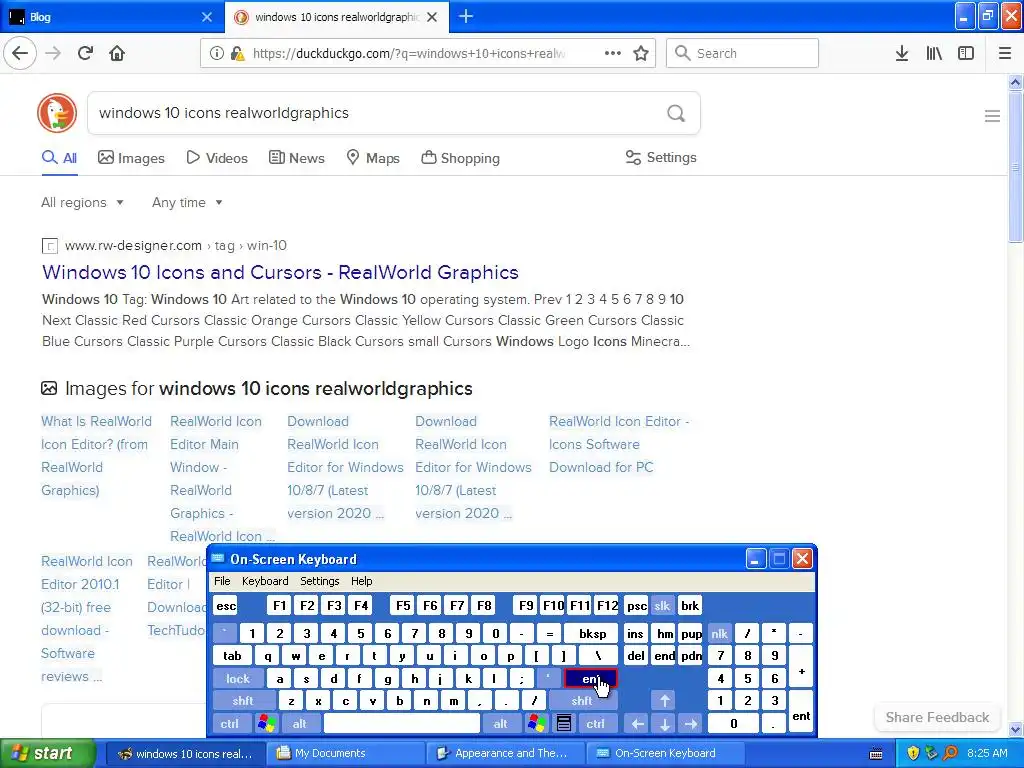Toggle the nlk num lock key
Image resolution: width=1024 pixels, height=768 pixels.
tap(720, 633)
